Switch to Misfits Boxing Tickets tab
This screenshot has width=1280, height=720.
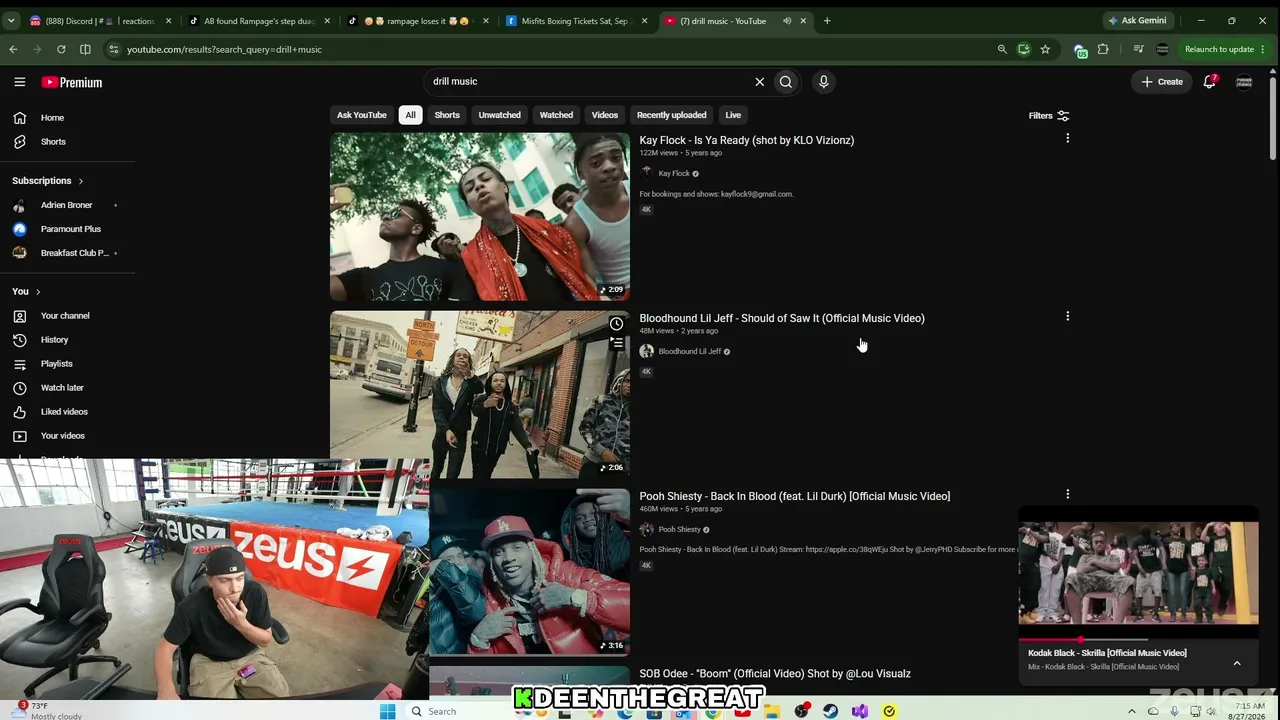click(577, 21)
